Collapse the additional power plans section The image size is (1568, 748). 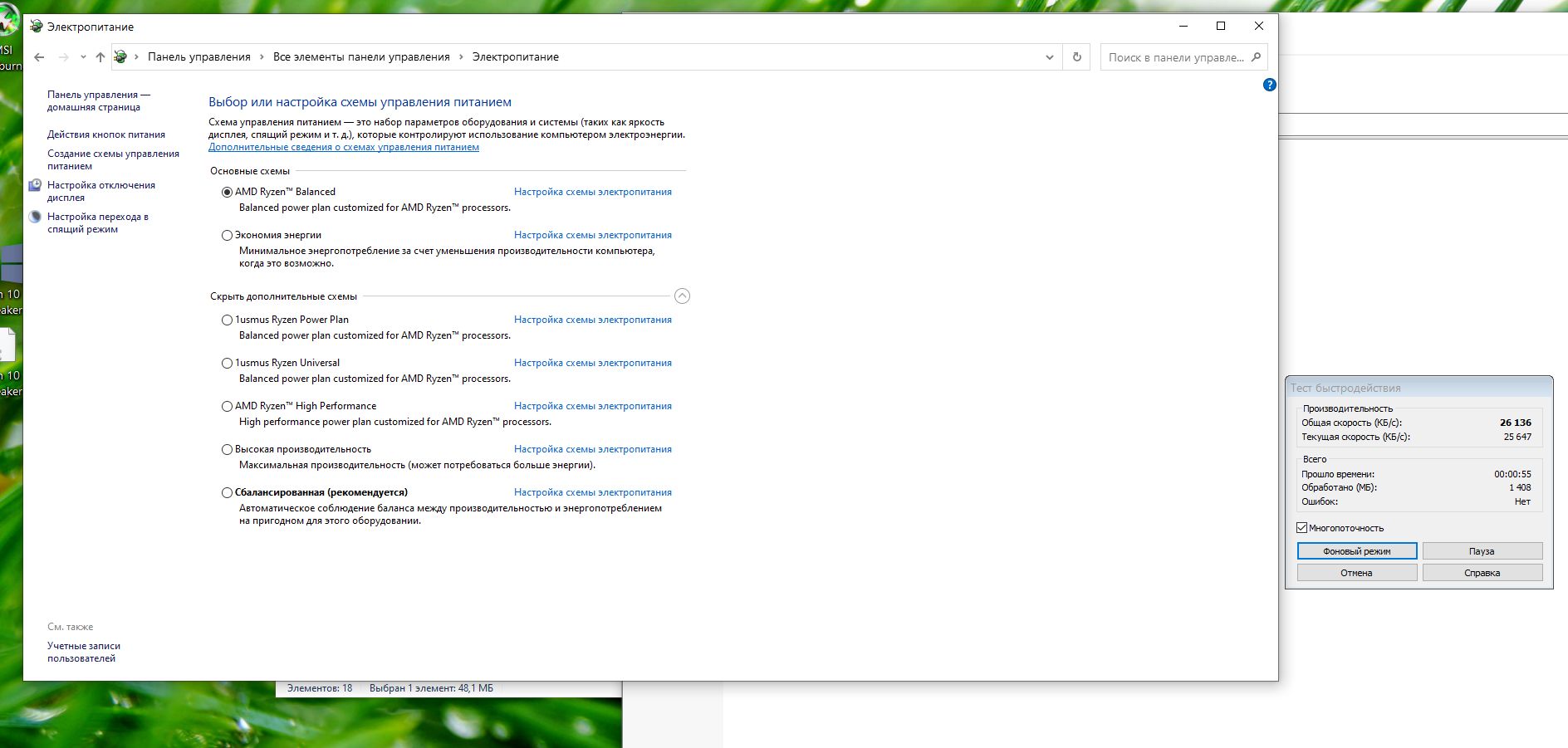click(682, 296)
